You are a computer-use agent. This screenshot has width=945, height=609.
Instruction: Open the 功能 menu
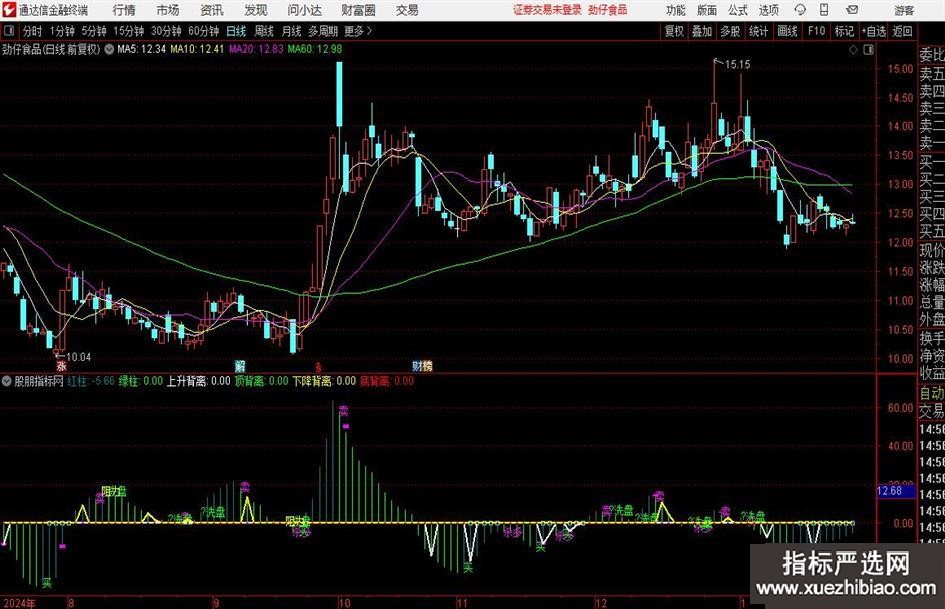[x=676, y=10]
